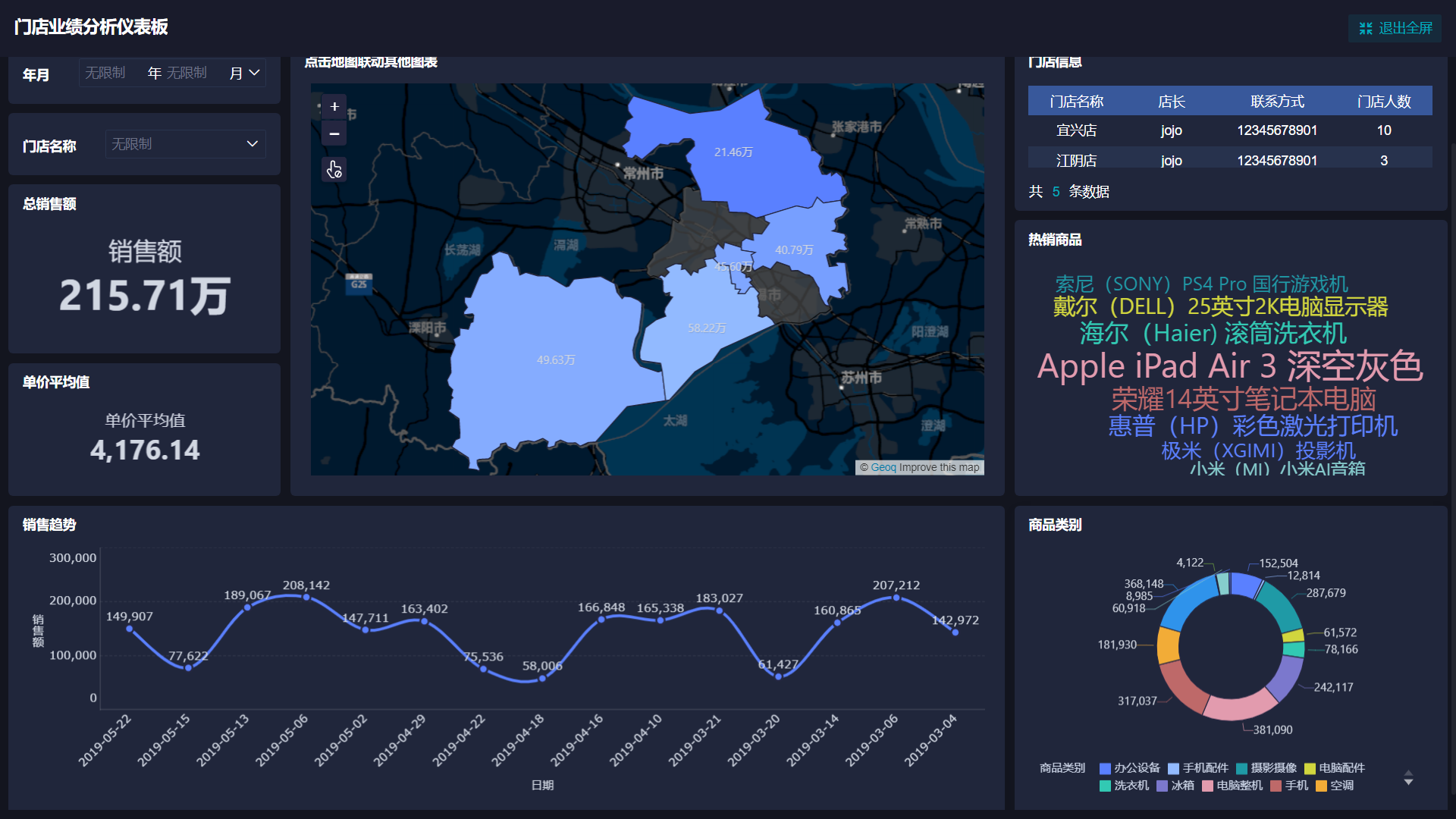Zoom out the map with minus button
Image resolution: width=1456 pixels, height=819 pixels.
point(334,133)
